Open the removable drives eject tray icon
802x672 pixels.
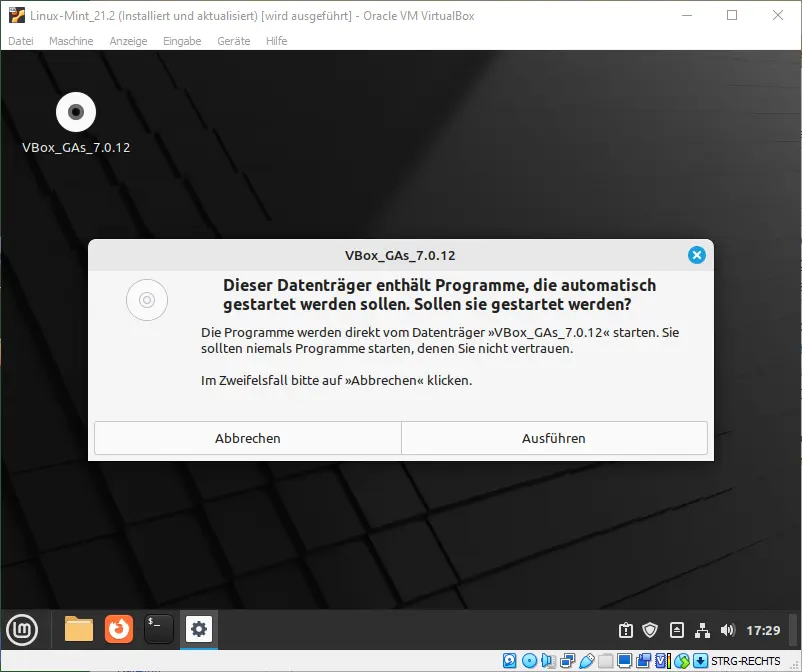tap(677, 630)
